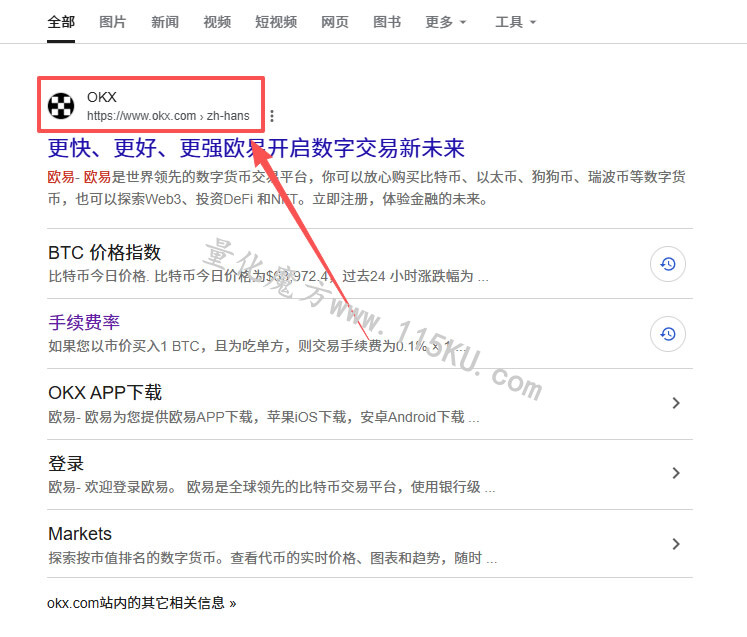Select the 全部 search tab
This screenshot has height=637, width=747.
click(61, 22)
